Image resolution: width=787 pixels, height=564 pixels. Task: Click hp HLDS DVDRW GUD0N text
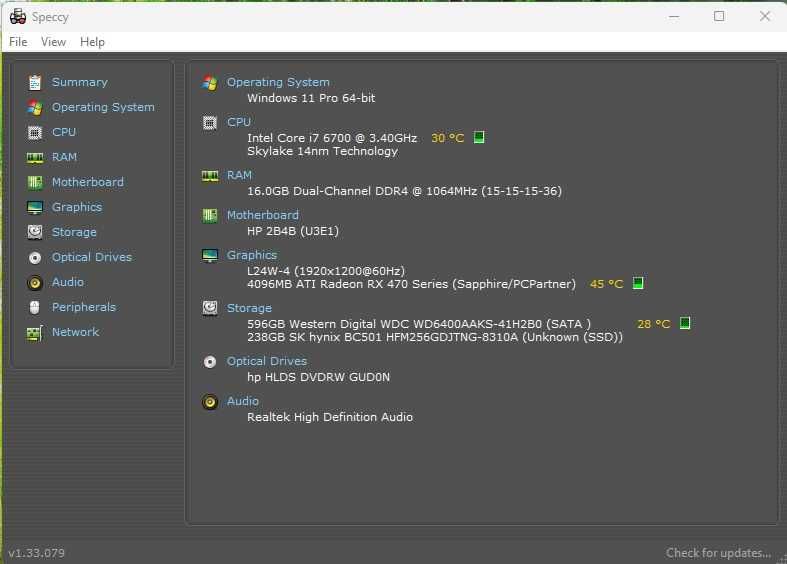coord(318,377)
